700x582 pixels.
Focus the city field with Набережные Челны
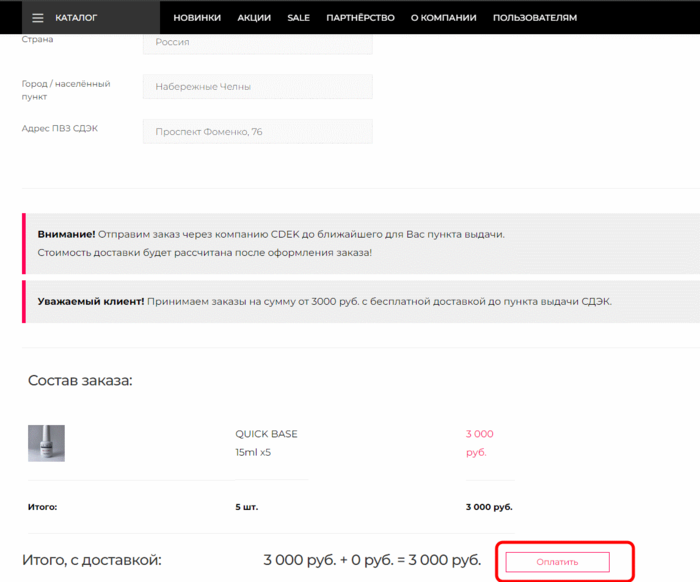coord(257,87)
